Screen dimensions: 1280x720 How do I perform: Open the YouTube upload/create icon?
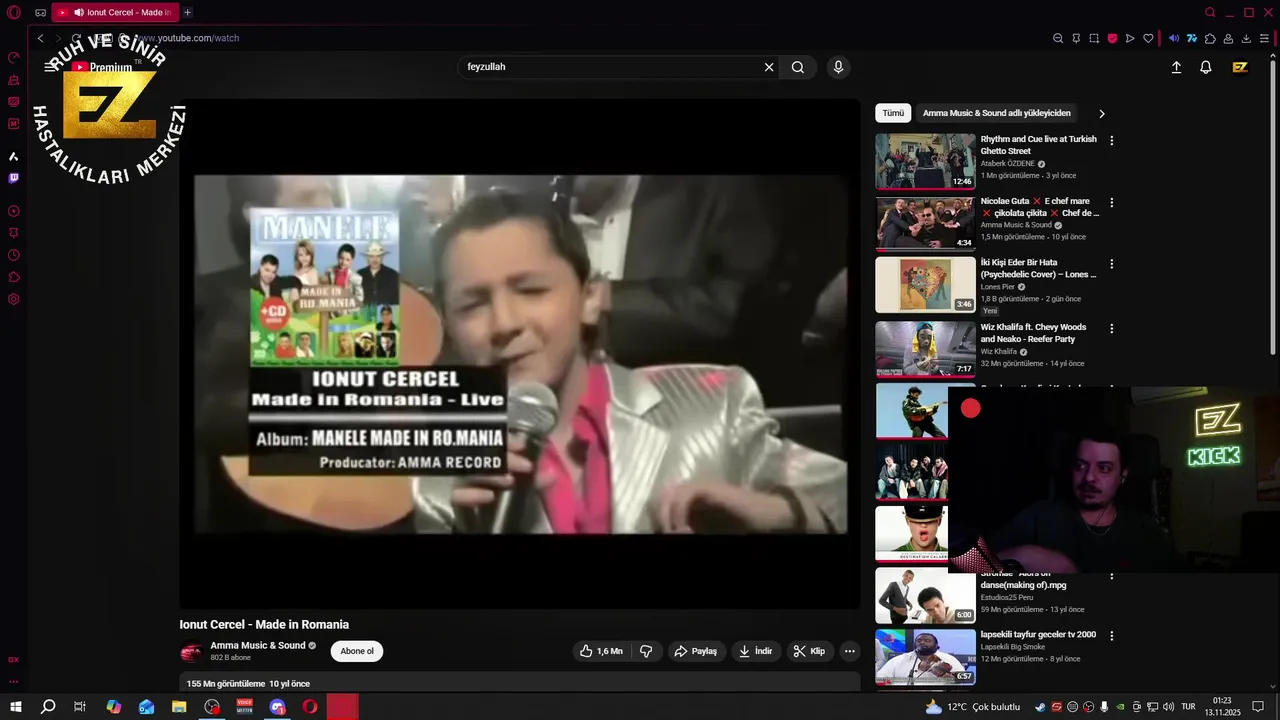click(1176, 67)
